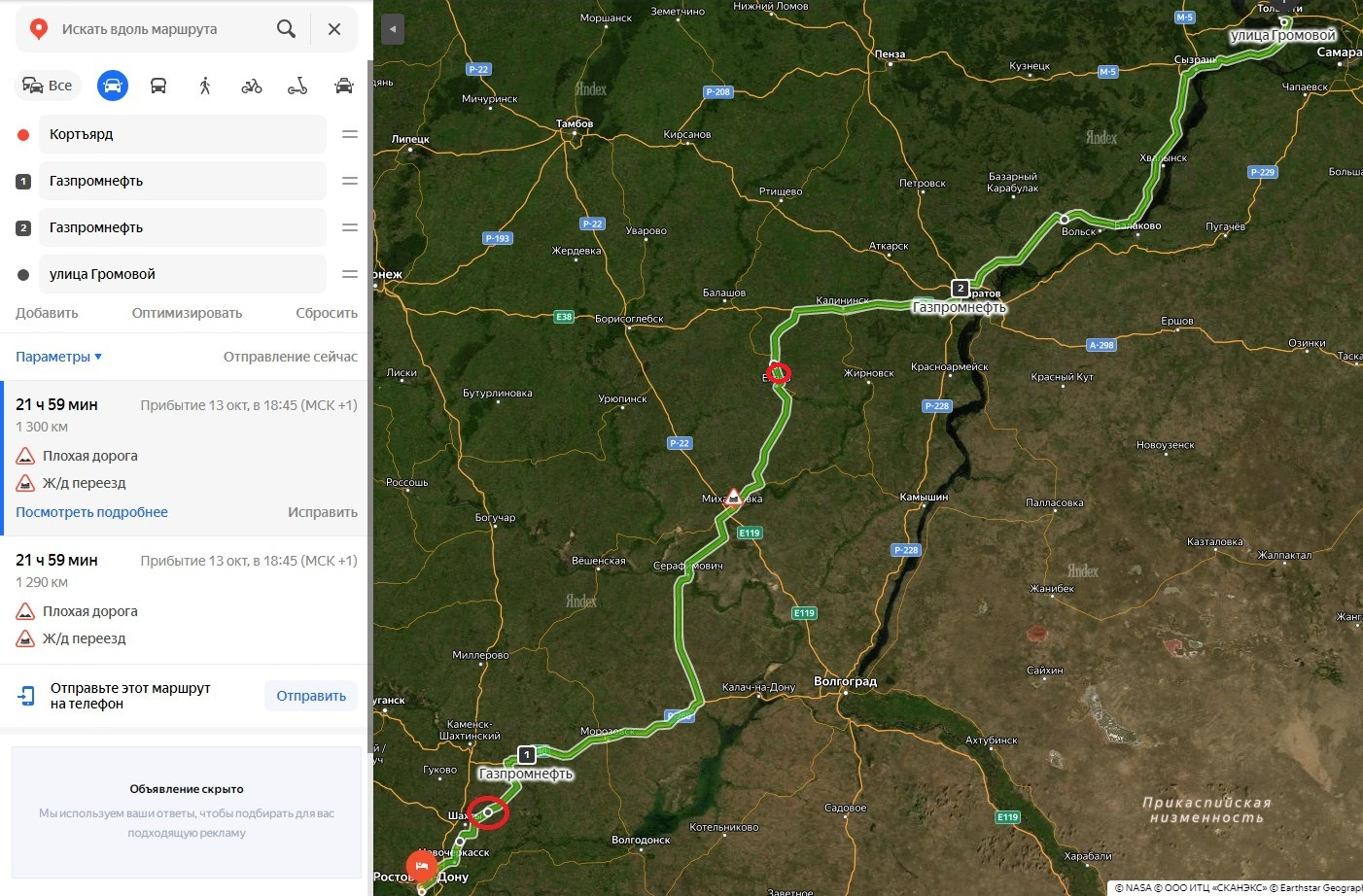Select the taxi route icon
This screenshot has width=1363, height=896.
(x=344, y=86)
